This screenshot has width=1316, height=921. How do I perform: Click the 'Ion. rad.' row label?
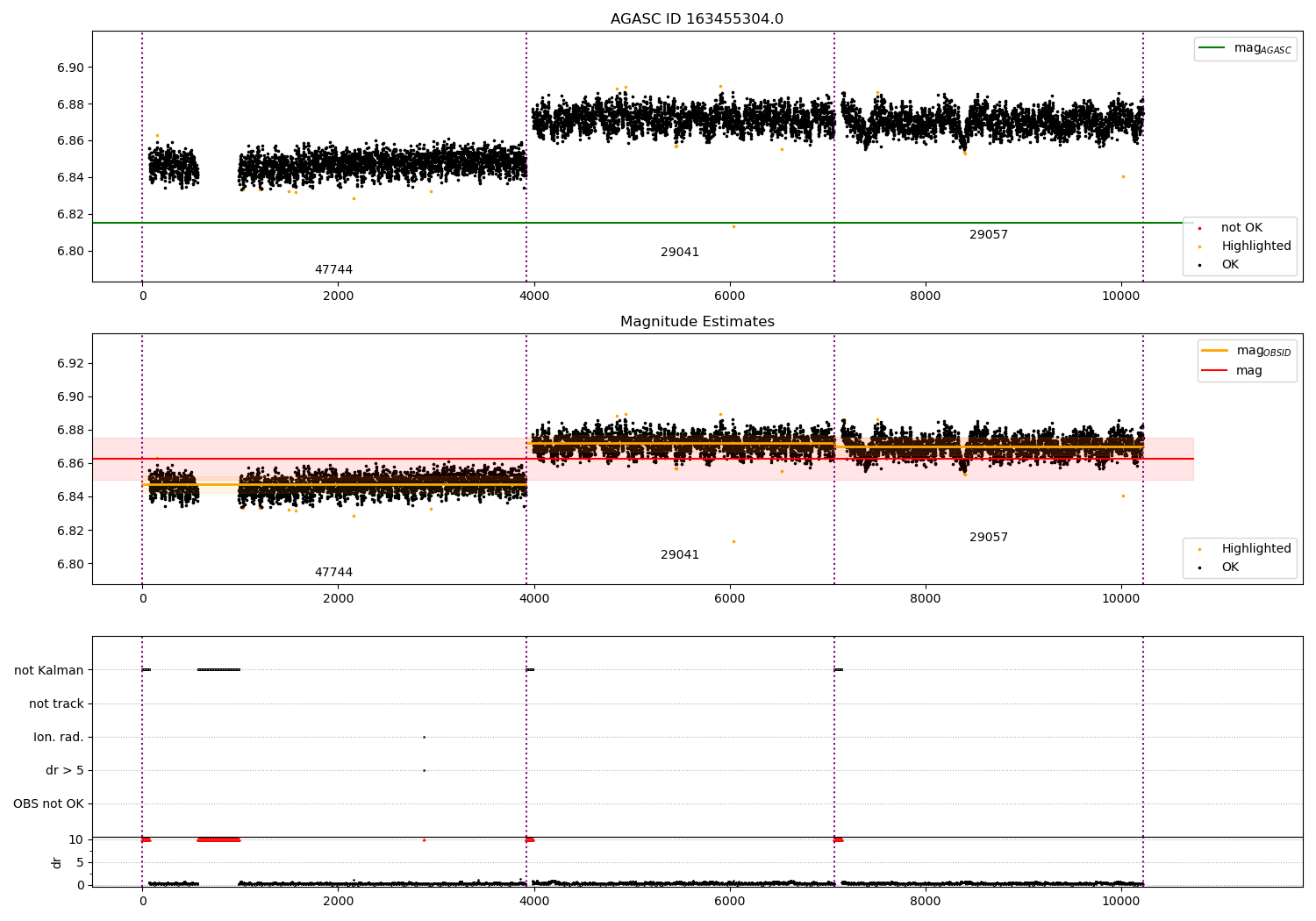[59, 738]
